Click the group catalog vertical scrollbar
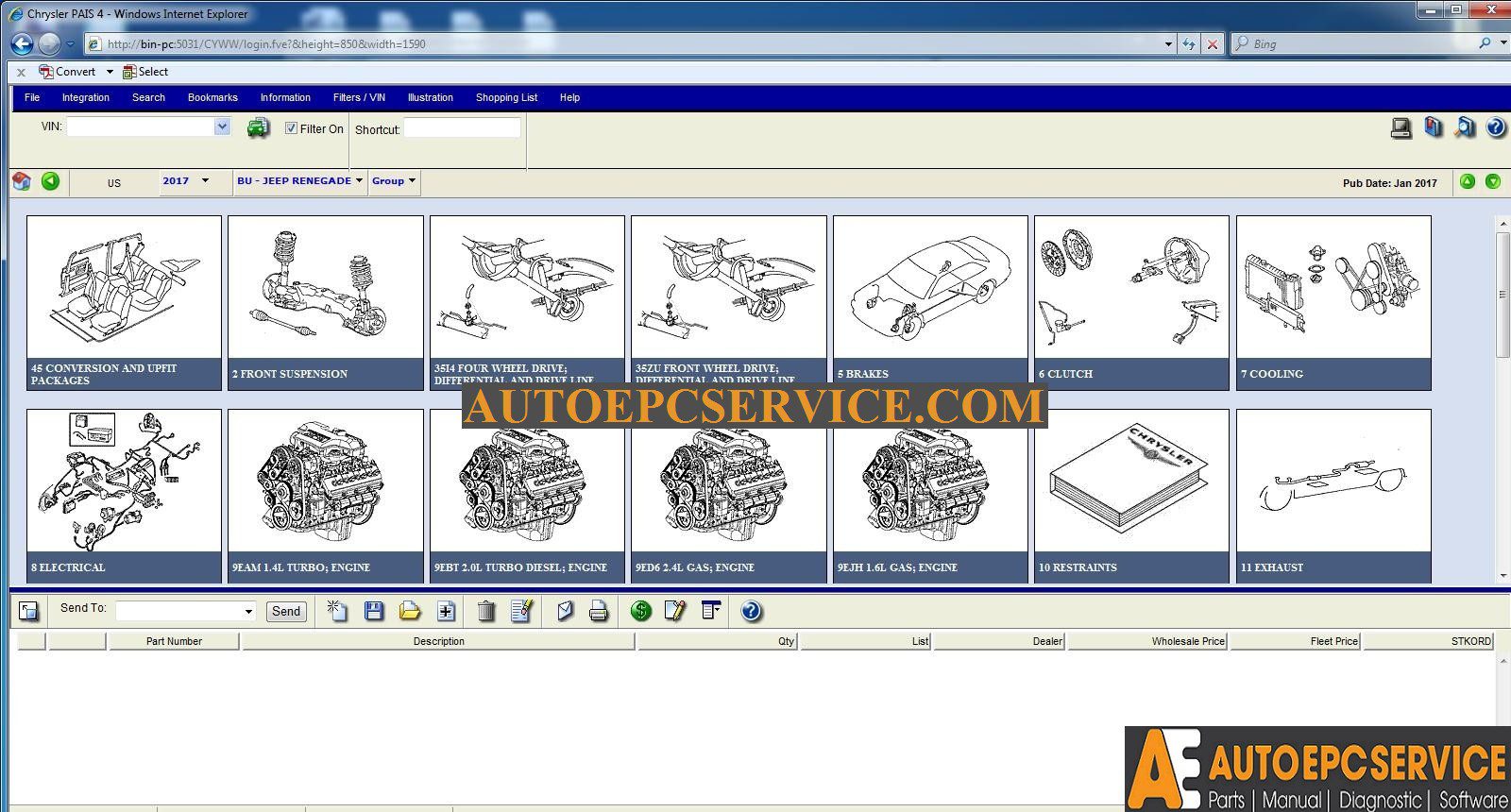 (1503, 398)
